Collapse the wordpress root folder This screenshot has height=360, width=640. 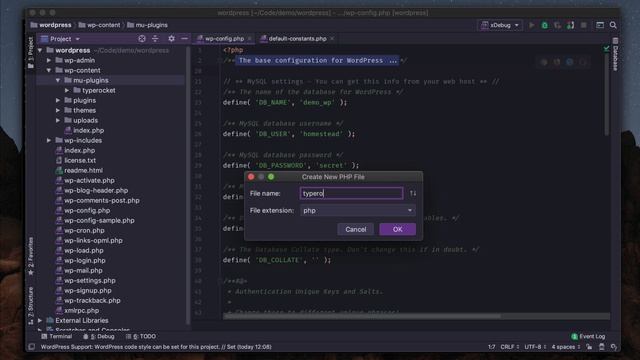[x=40, y=51]
